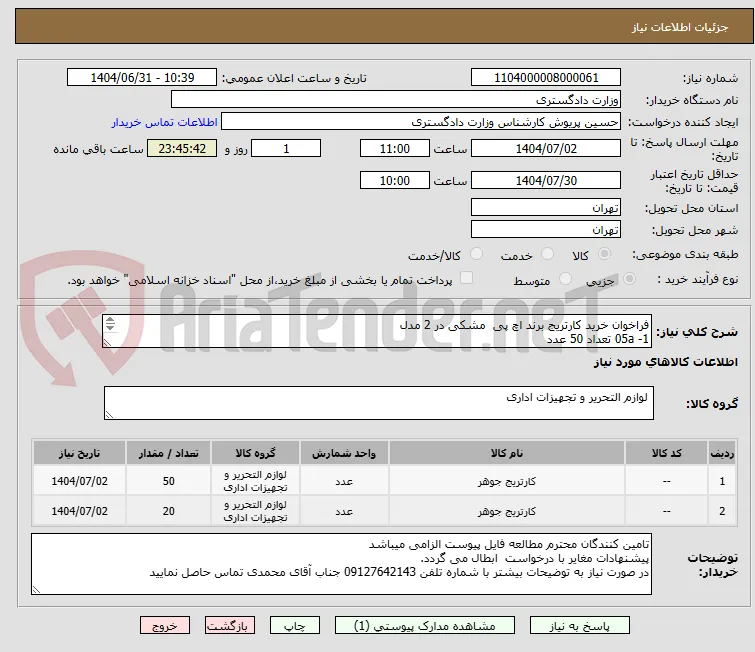Click the کد کالا column header
The width and height of the screenshot is (755, 652).
pyautogui.click(x=666, y=453)
